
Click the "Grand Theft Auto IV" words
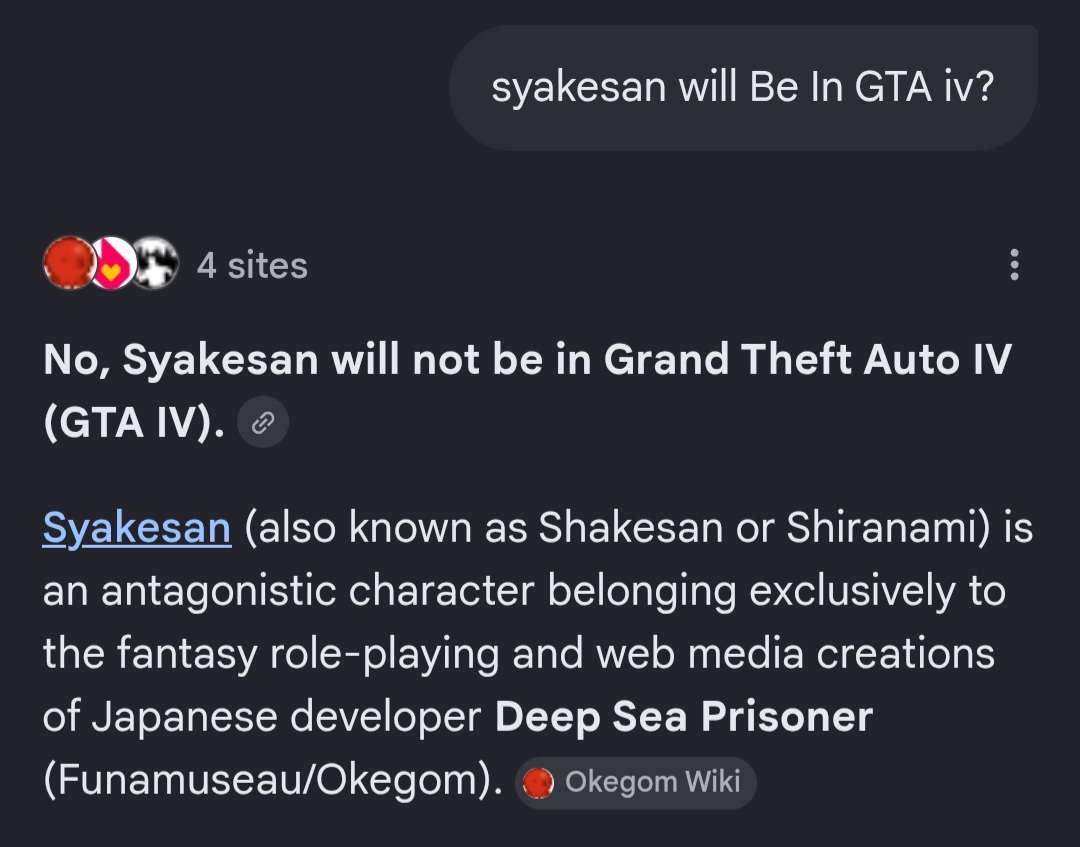point(807,359)
